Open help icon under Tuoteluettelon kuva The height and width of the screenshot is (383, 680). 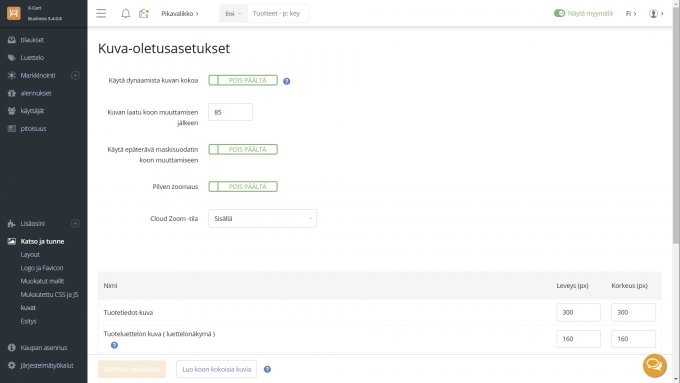114,345
